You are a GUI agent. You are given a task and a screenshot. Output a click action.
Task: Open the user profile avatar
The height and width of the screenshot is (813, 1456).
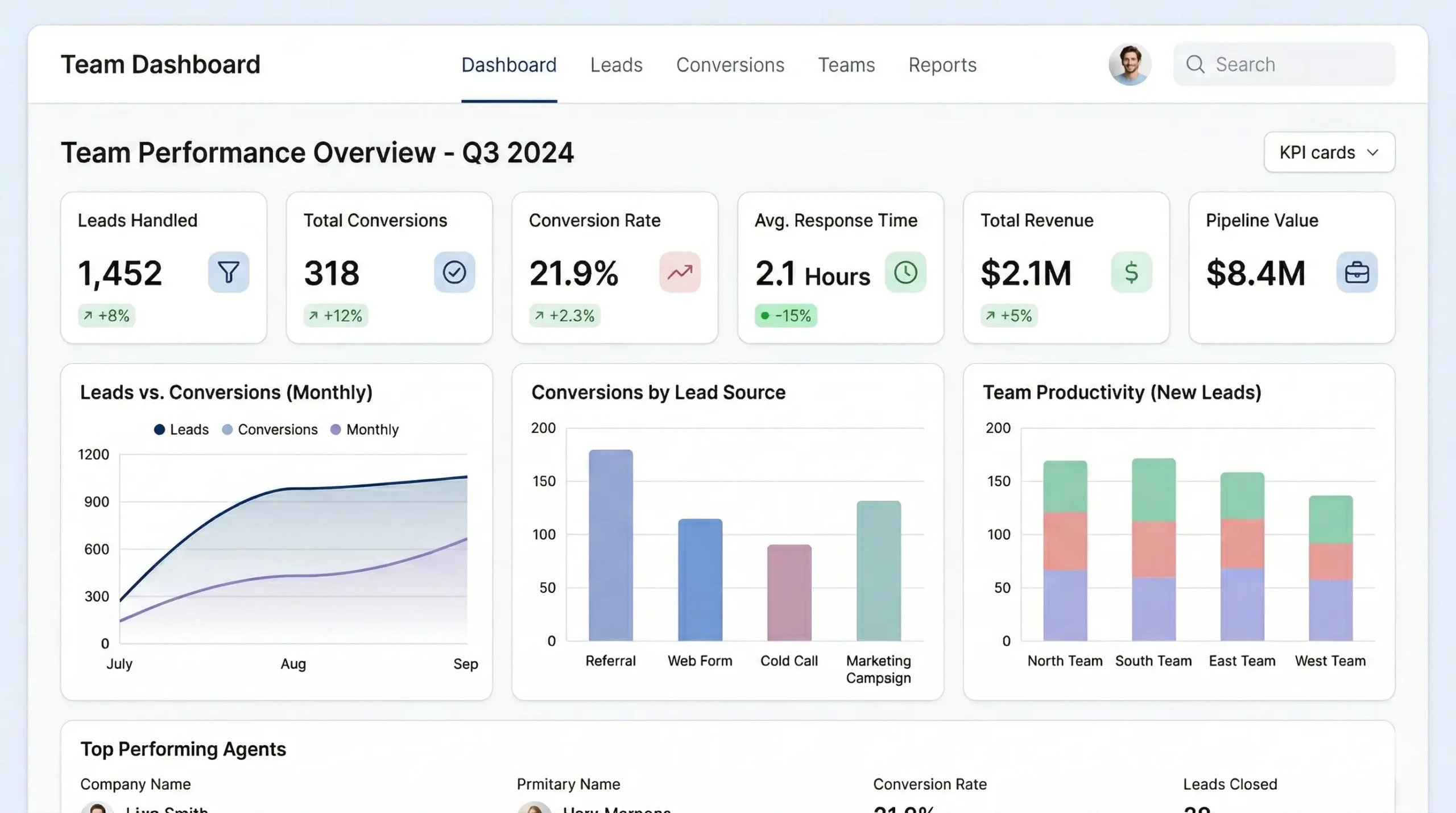tap(1130, 64)
